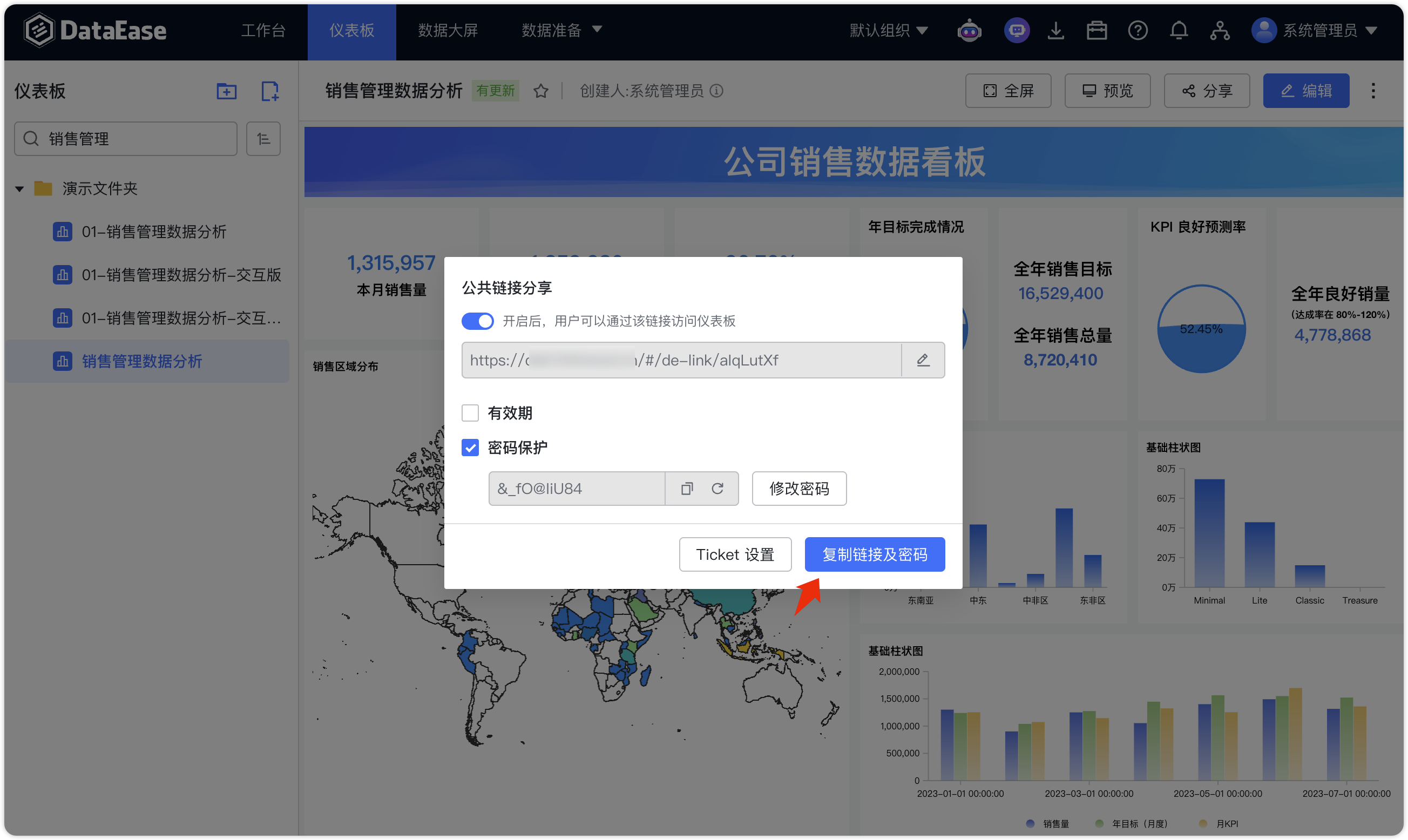Screen dimensions: 1408x840
Task: Collapse the 演示文件夹 folder
Action: pyautogui.click(x=20, y=188)
